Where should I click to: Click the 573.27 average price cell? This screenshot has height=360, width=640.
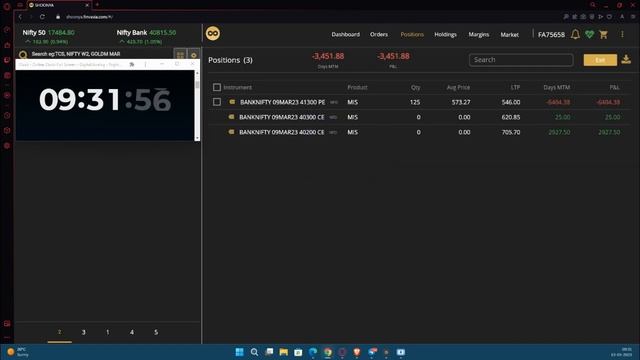[x=461, y=102]
